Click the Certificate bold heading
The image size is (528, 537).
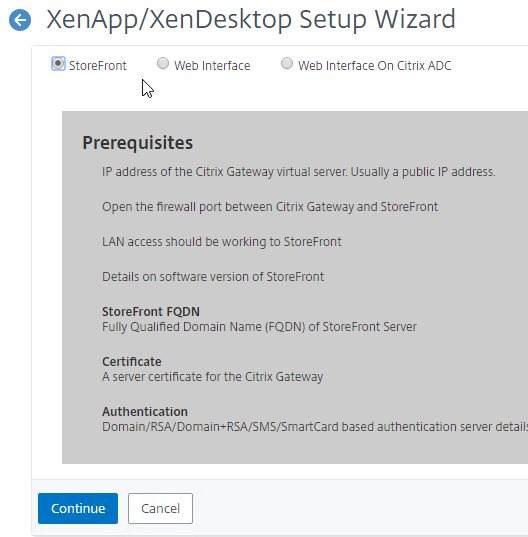[x=131, y=362]
